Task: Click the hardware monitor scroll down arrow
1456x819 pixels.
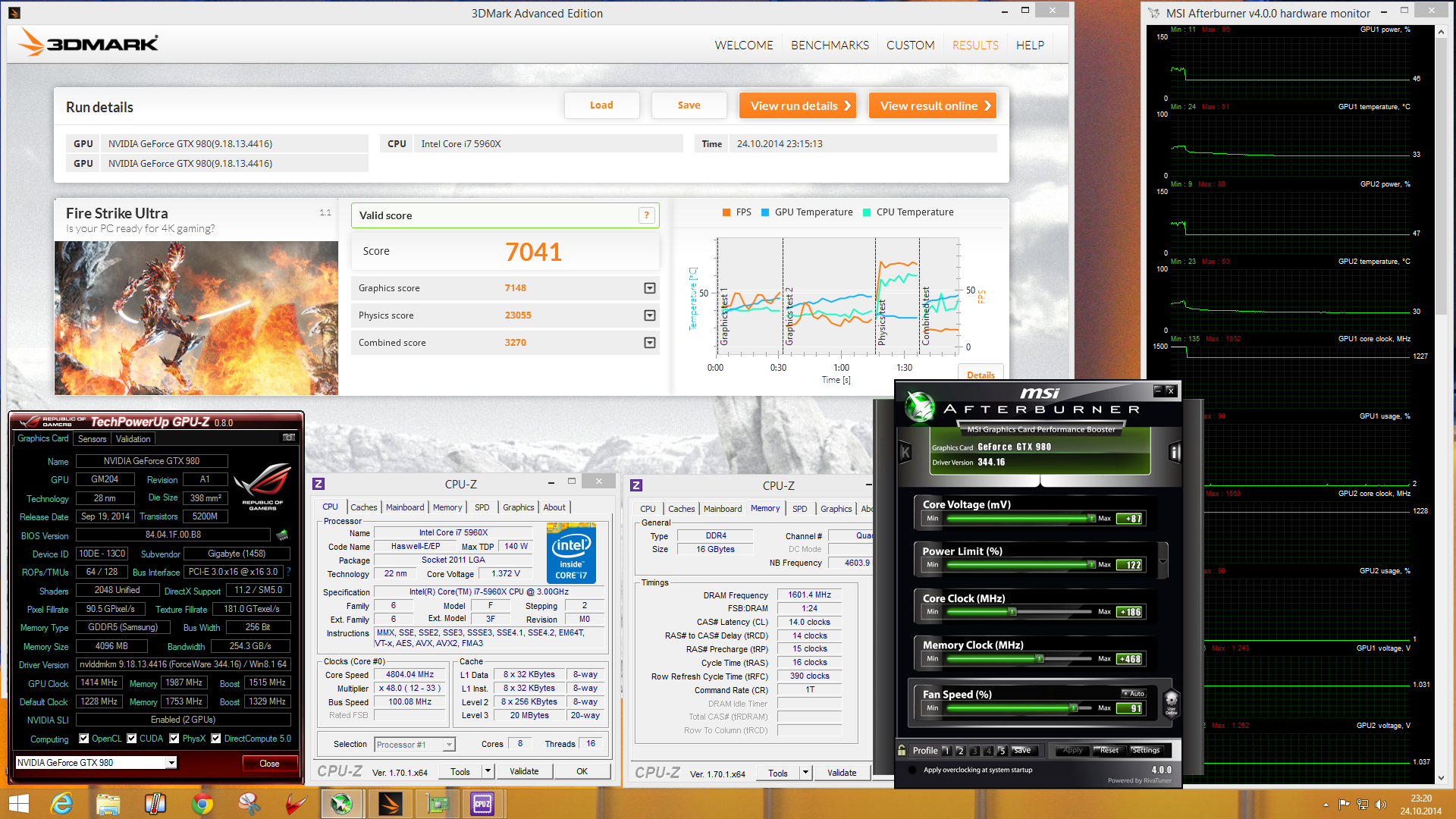Action: [x=1442, y=778]
